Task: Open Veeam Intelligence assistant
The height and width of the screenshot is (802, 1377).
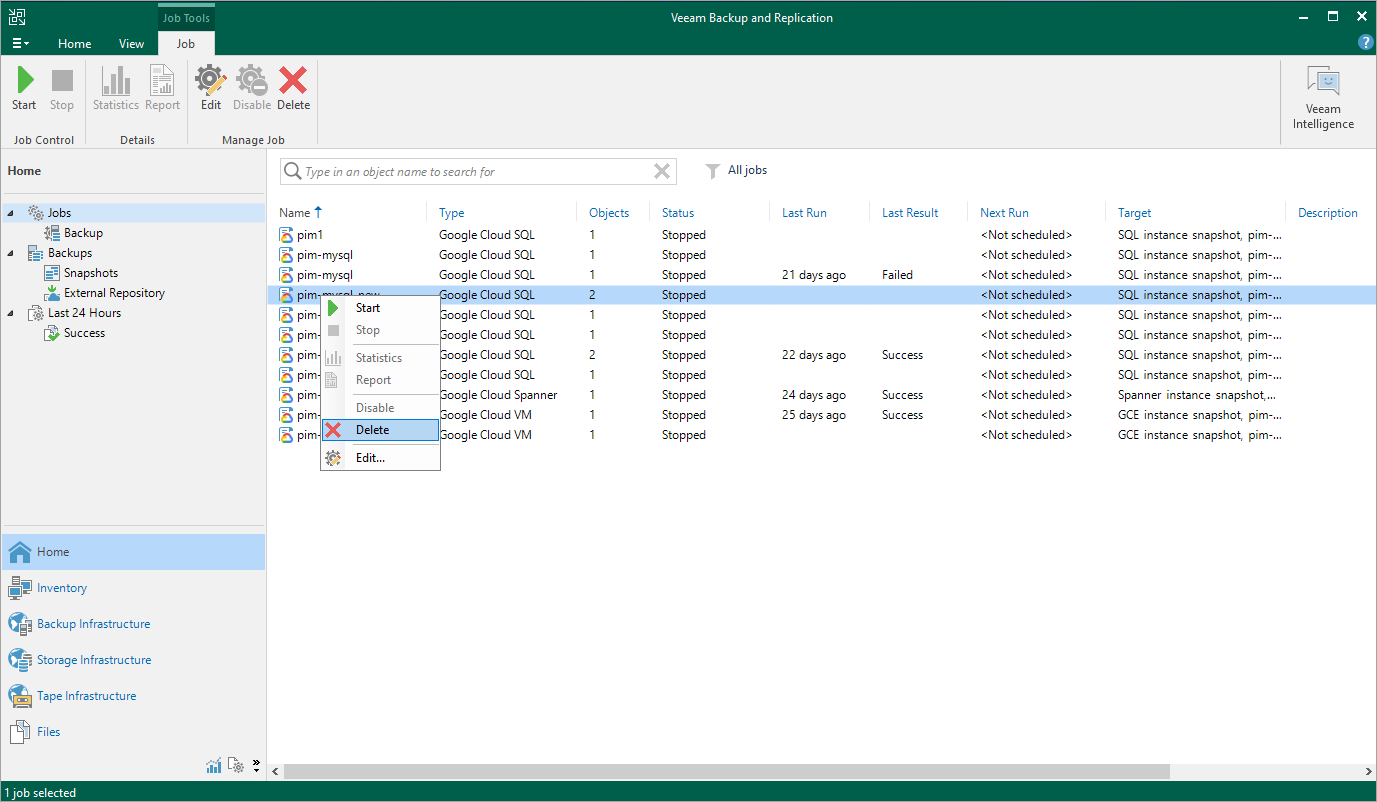Action: click(x=1323, y=98)
